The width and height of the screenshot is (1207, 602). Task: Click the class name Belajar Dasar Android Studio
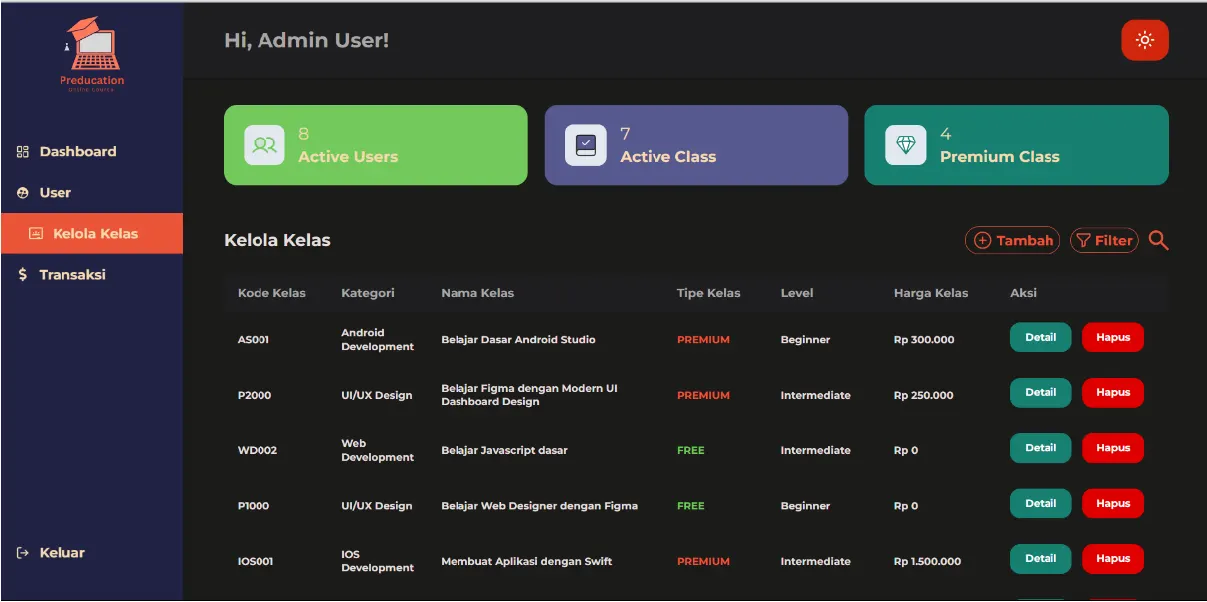[518, 340]
